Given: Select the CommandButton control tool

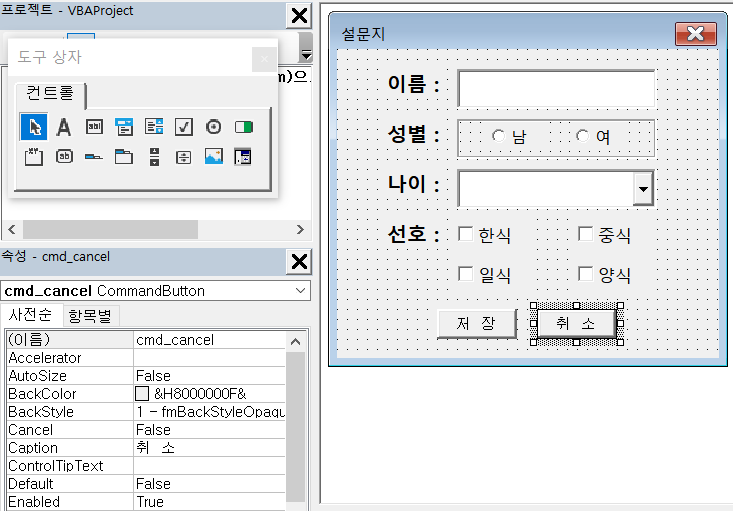Looking at the screenshot, I should coord(64,157).
